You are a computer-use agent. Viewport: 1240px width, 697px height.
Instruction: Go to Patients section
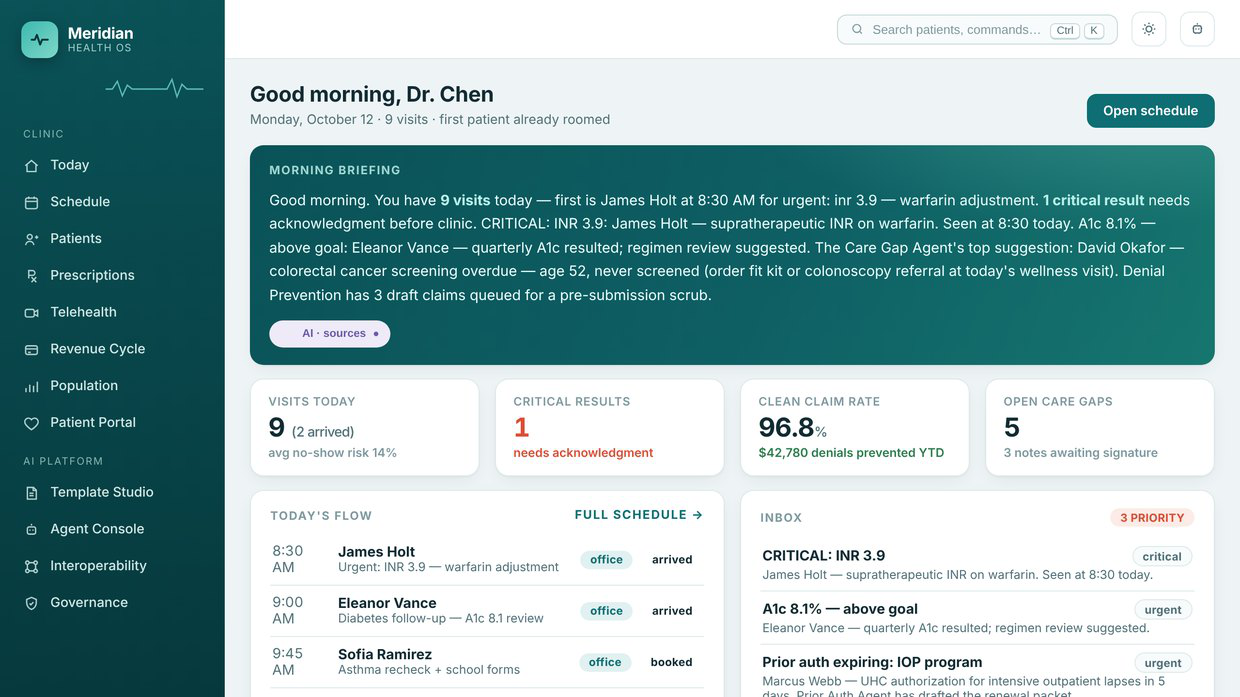click(x=112, y=239)
